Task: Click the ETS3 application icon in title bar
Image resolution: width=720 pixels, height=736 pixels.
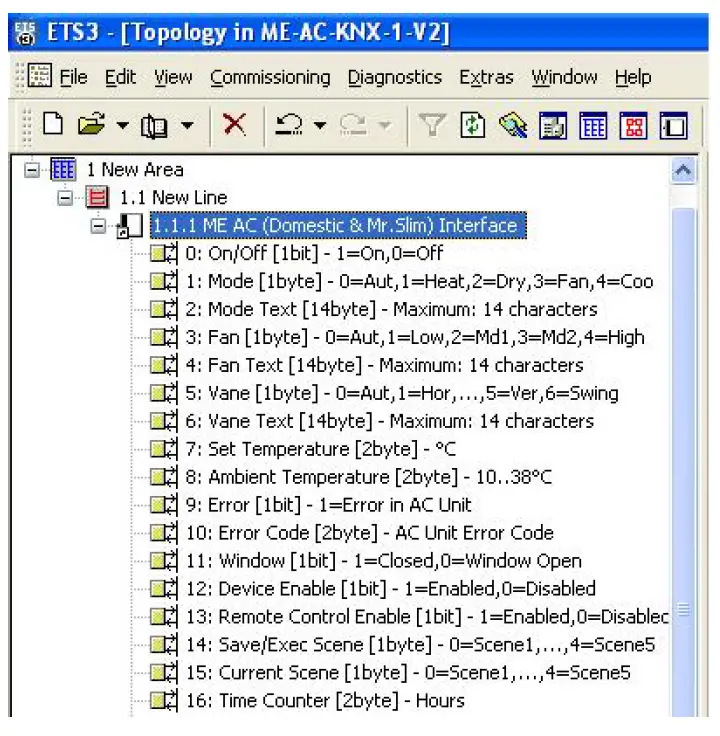Action: (25, 33)
